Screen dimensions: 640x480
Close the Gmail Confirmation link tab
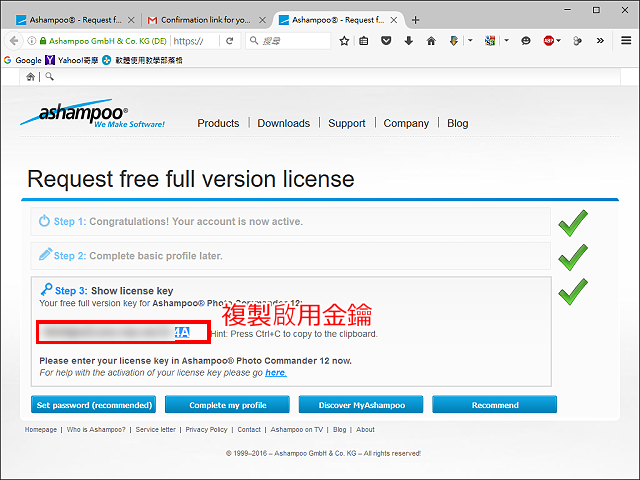point(262,20)
